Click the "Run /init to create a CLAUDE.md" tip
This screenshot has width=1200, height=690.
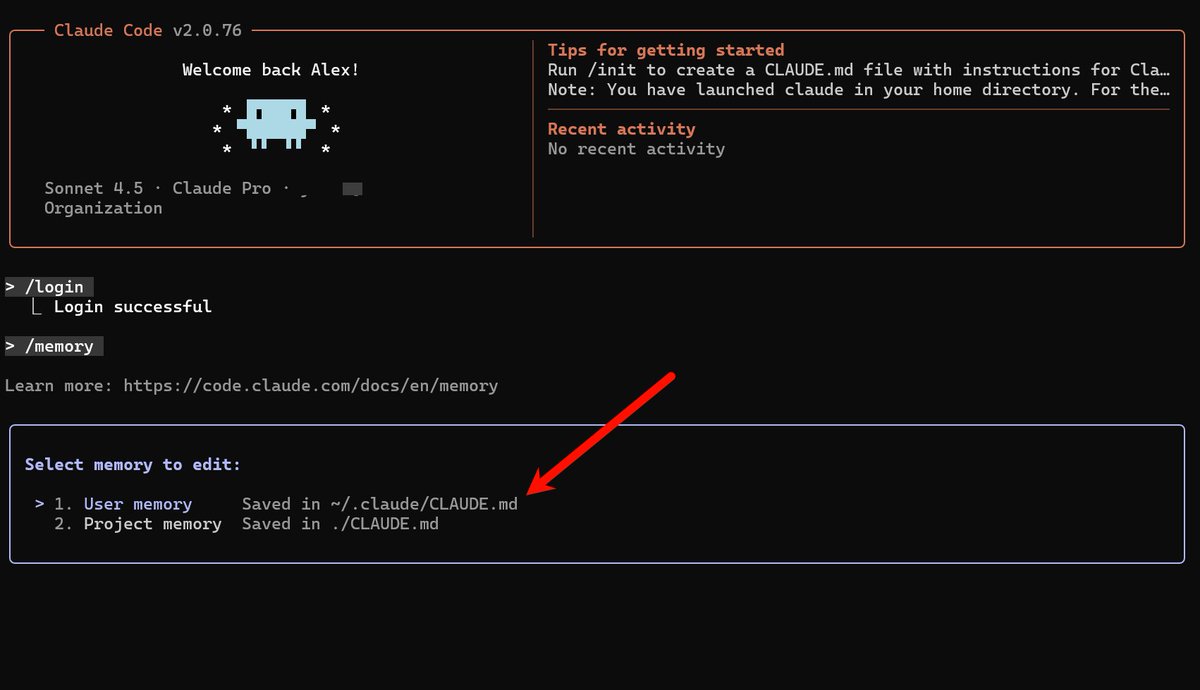coord(859,70)
